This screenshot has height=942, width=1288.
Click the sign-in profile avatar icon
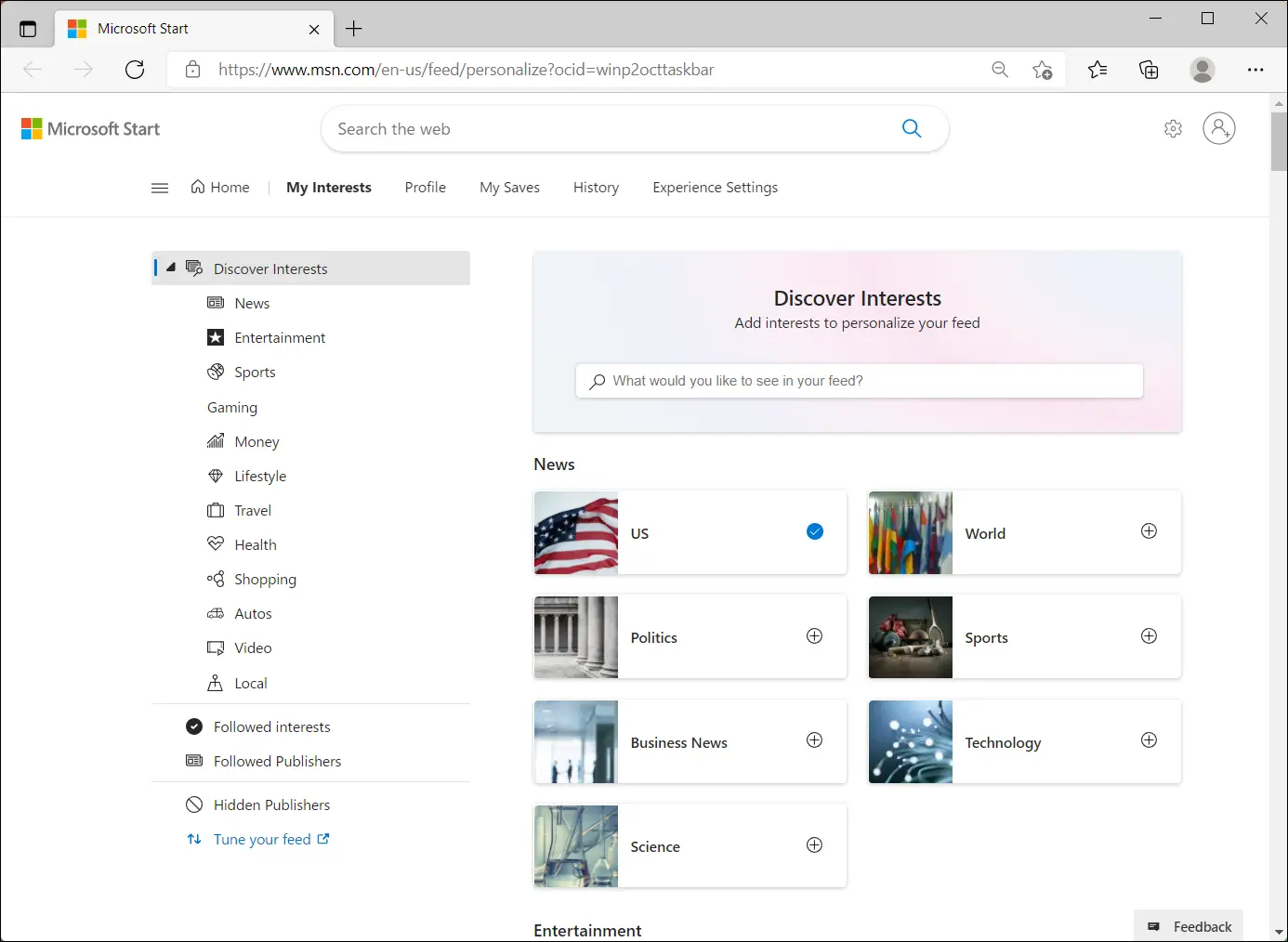1218,129
